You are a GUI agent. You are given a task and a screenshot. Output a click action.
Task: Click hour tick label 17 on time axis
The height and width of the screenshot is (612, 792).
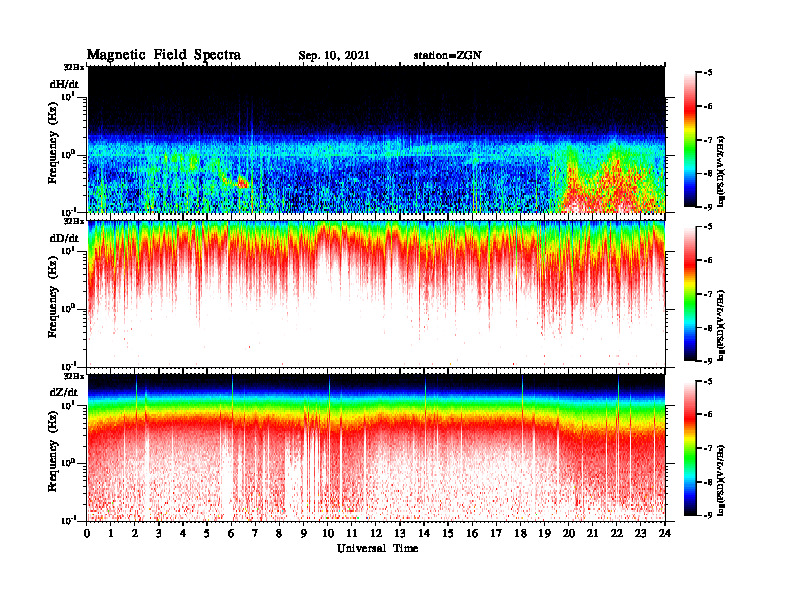(497, 534)
